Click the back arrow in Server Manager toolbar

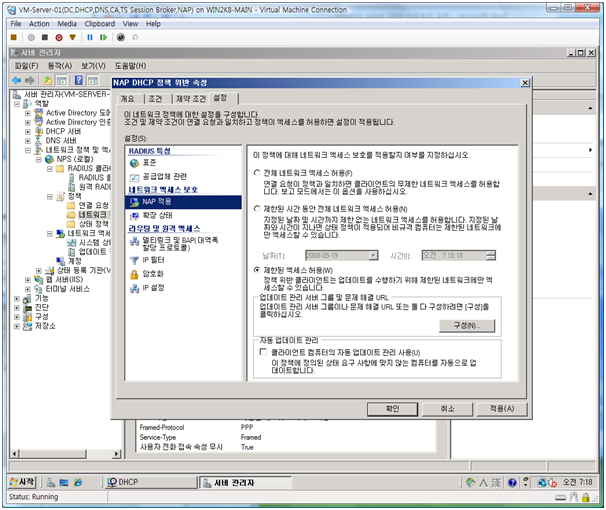(x=16, y=80)
